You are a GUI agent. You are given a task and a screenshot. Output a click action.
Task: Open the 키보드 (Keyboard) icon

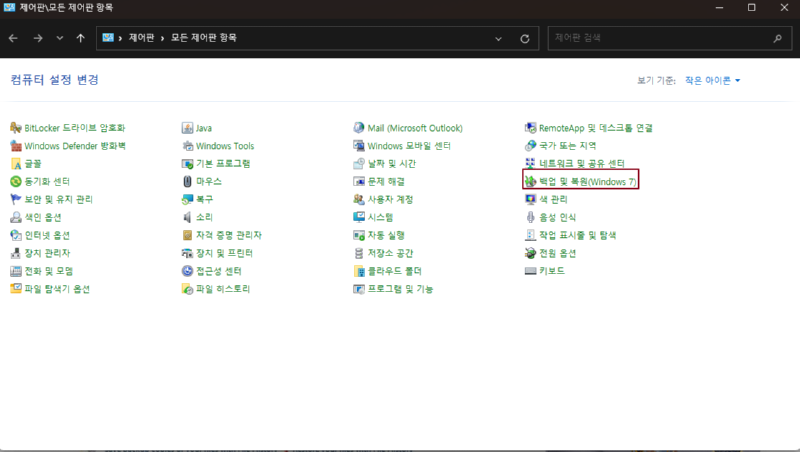(x=531, y=271)
